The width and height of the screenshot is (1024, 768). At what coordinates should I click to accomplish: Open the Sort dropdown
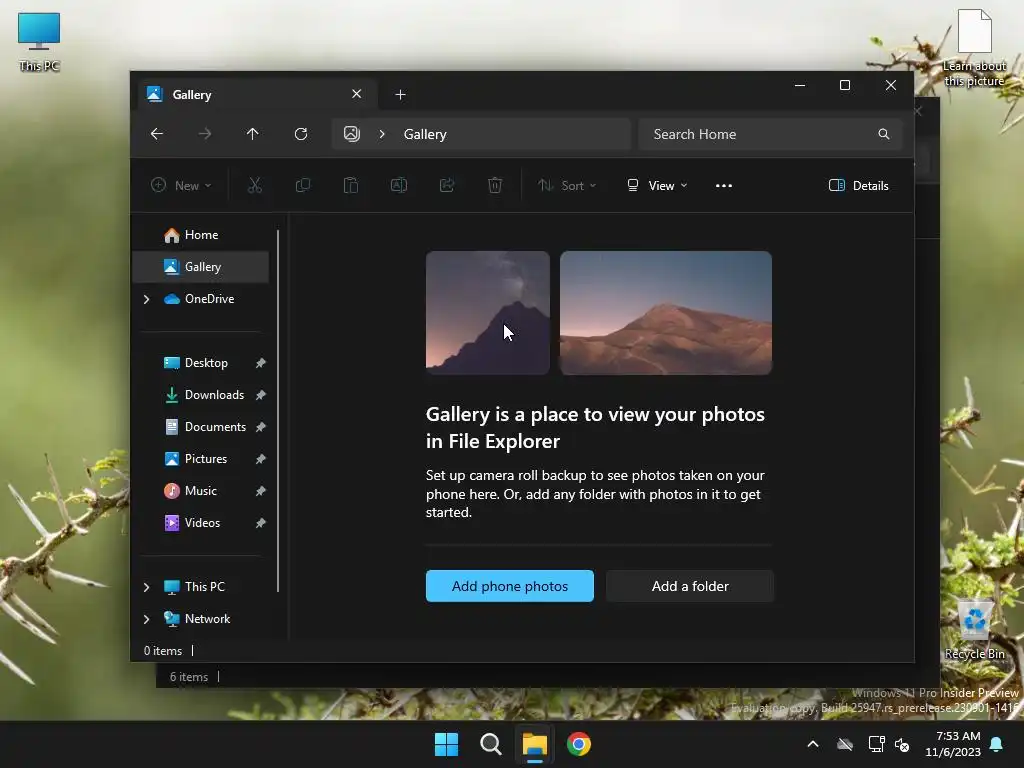click(x=567, y=185)
